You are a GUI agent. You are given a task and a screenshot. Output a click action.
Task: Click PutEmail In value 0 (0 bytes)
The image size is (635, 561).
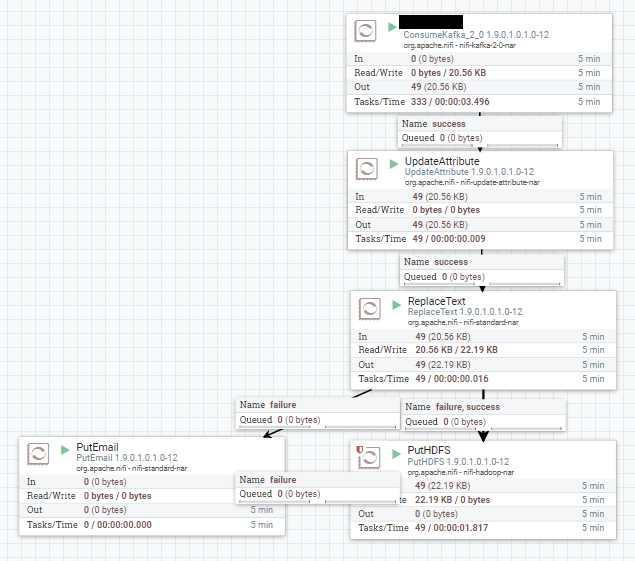tap(105, 482)
